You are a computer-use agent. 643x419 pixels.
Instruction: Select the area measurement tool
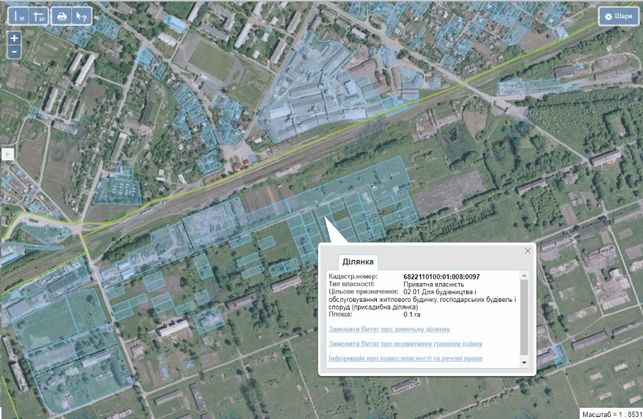pyautogui.click(x=39, y=16)
